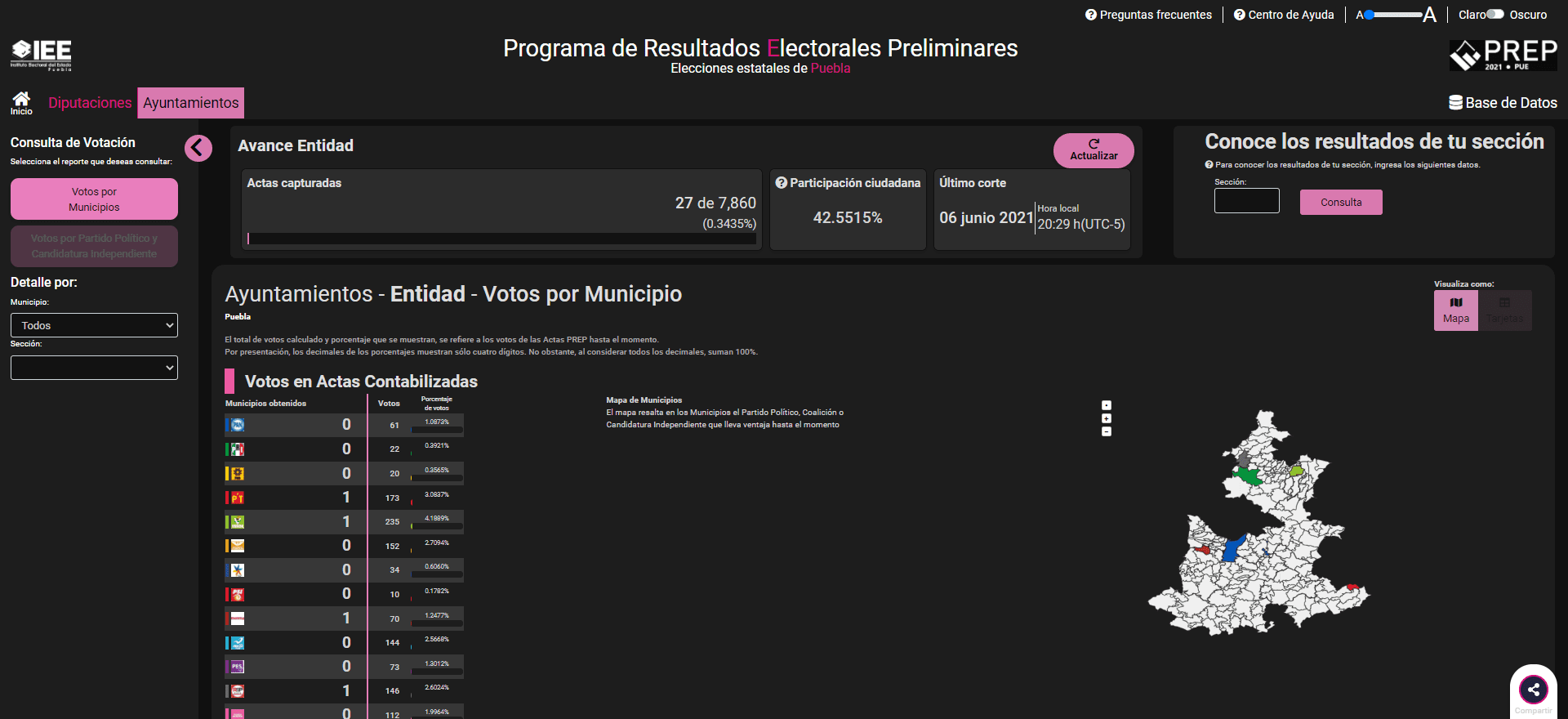Click the PT party logo
The height and width of the screenshot is (719, 1568).
[x=237, y=498]
